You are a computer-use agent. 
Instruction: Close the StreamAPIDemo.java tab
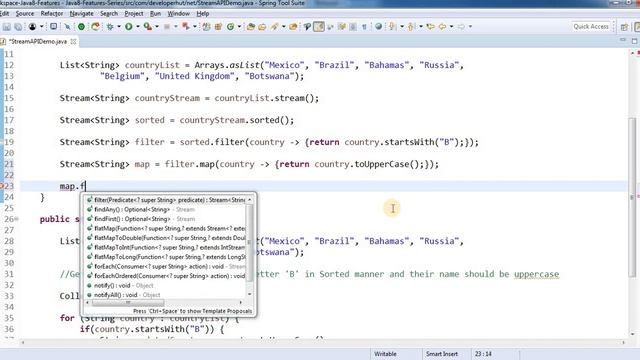(73, 41)
